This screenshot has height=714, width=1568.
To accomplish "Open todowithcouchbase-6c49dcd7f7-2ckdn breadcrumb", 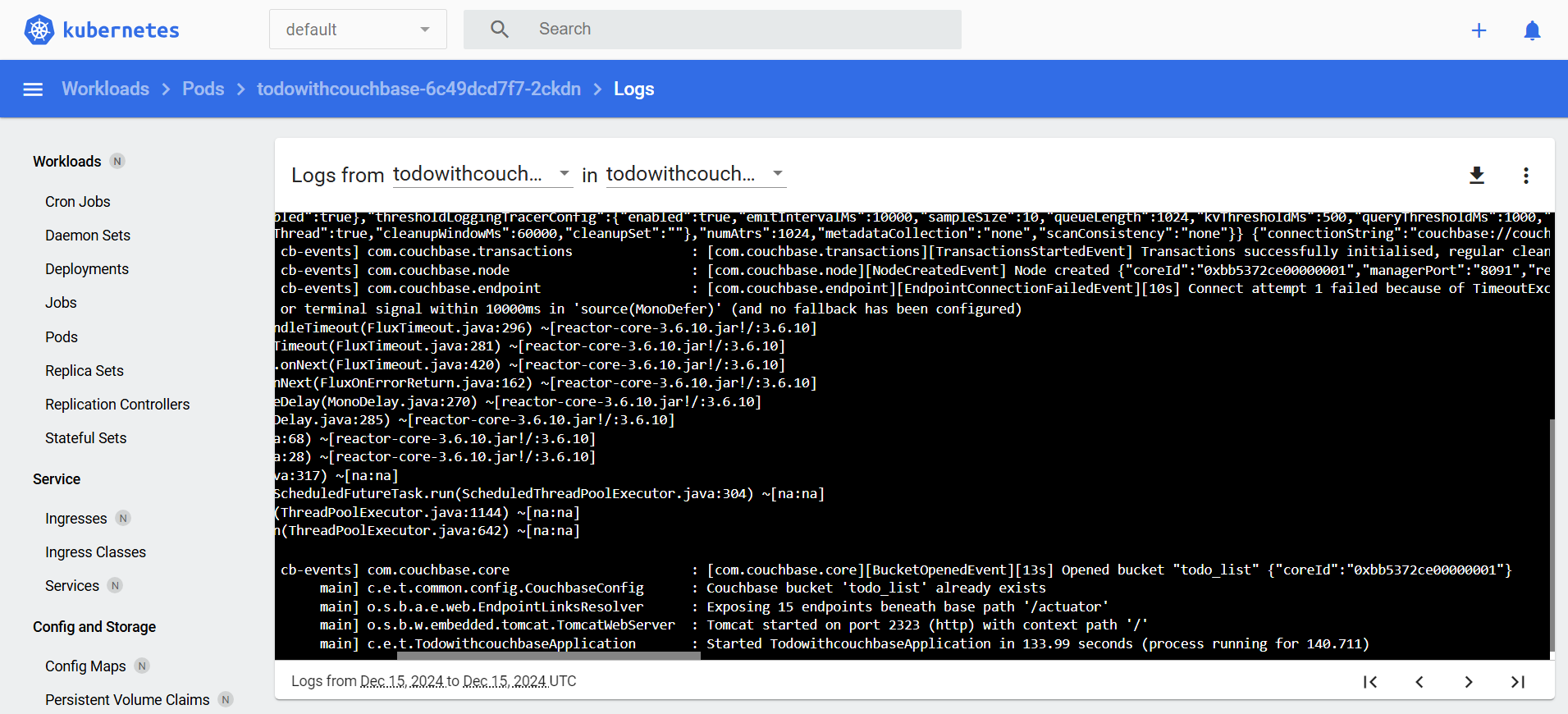I will point(418,89).
